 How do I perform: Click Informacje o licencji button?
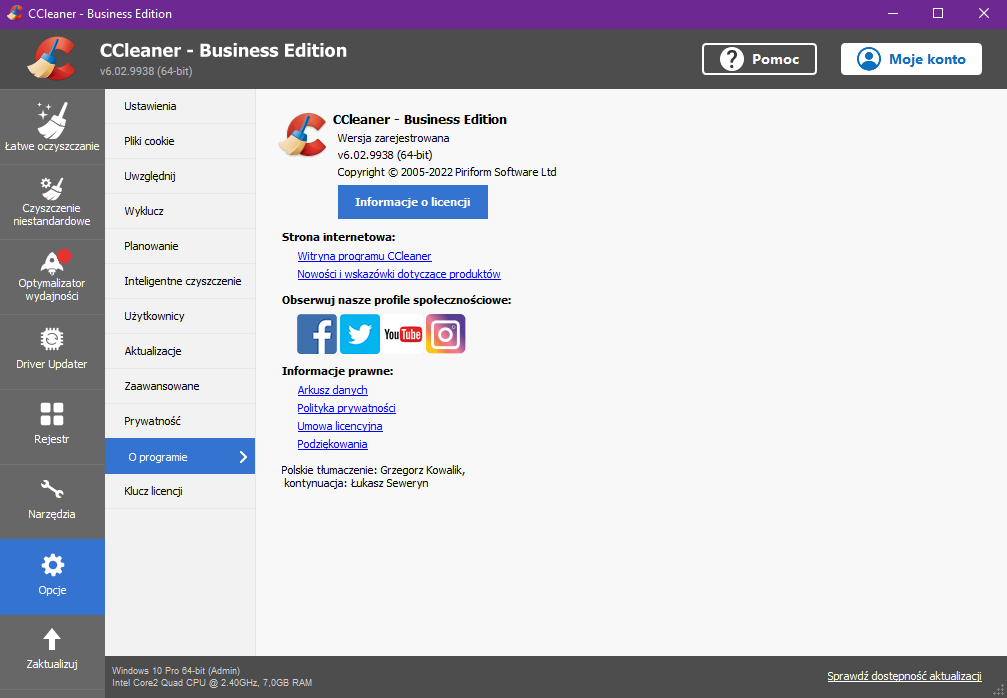click(413, 202)
